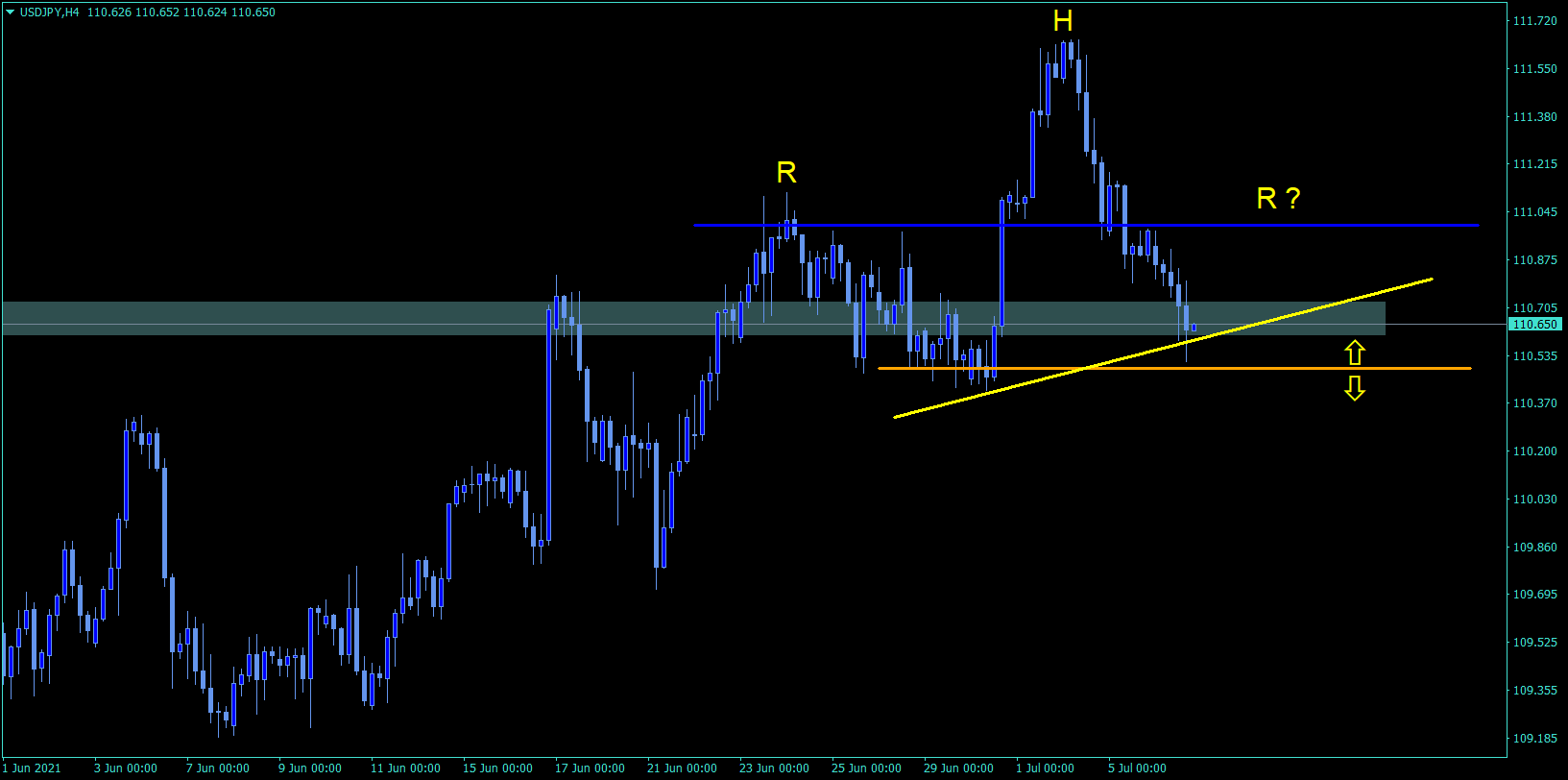Click the '9 Jun 00:00' time label
This screenshot has height=780, width=1568.
pos(310,768)
